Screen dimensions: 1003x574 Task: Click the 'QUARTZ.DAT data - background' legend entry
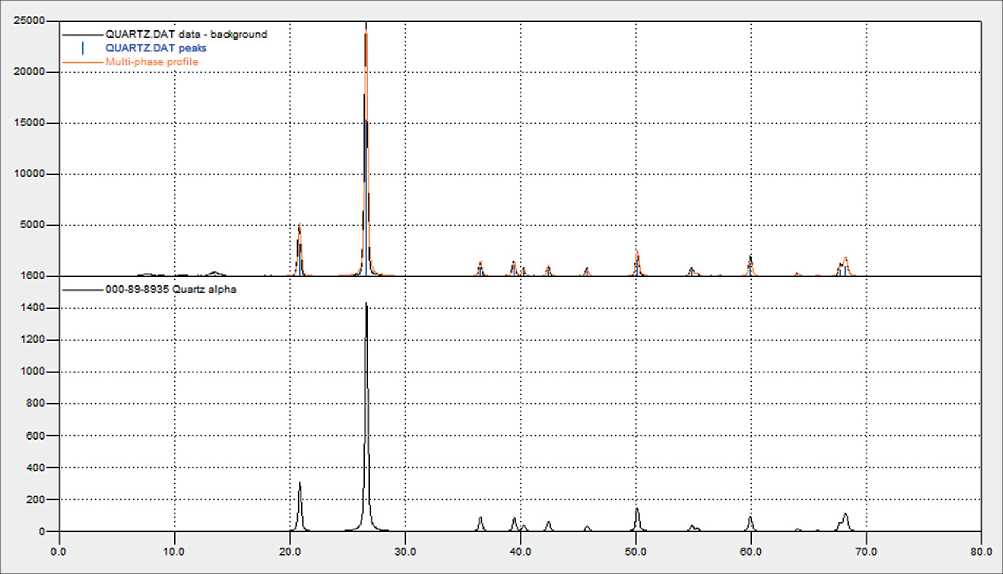[x=186, y=35]
